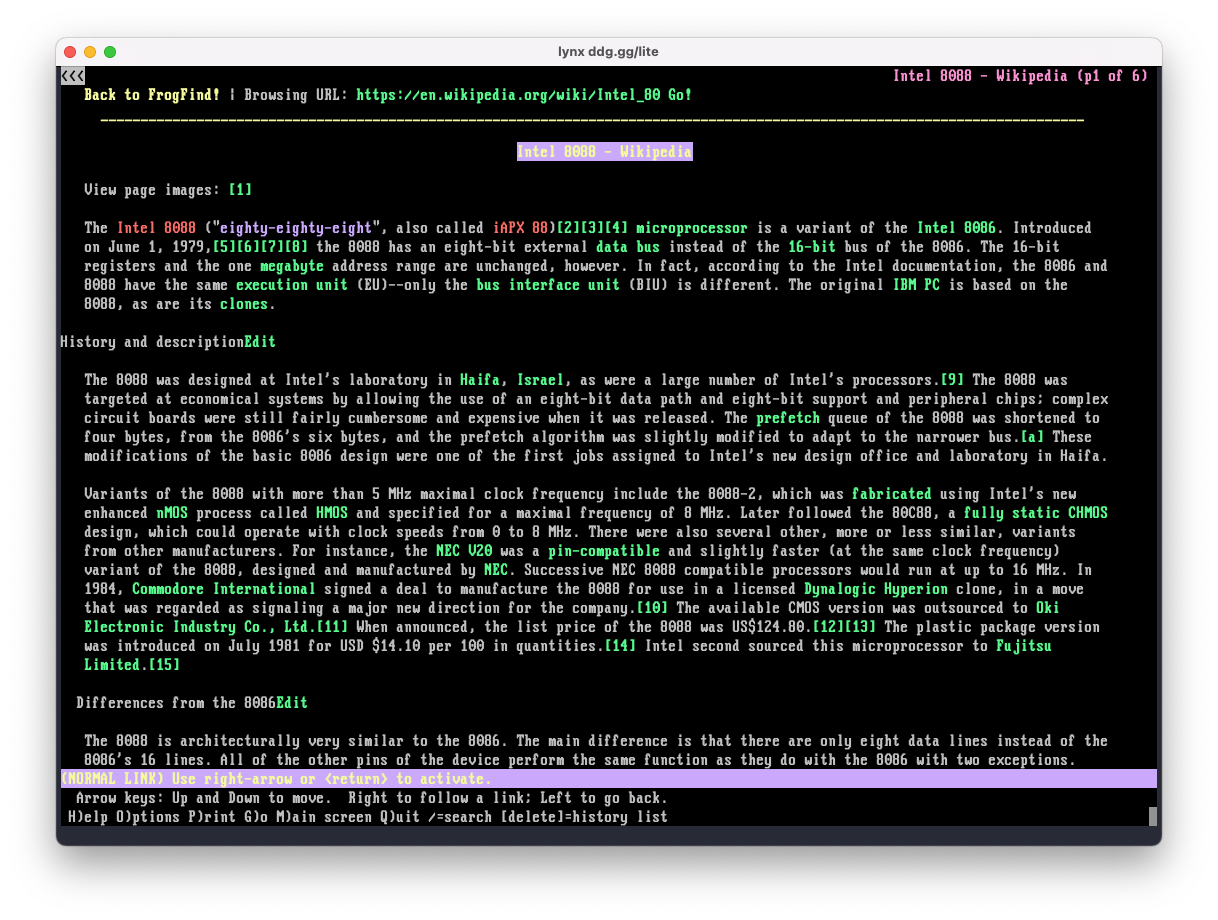Viewport: 1218px width, 920px height.
Task: Open the green 'NEC' manufacturer link
Action: (496, 570)
